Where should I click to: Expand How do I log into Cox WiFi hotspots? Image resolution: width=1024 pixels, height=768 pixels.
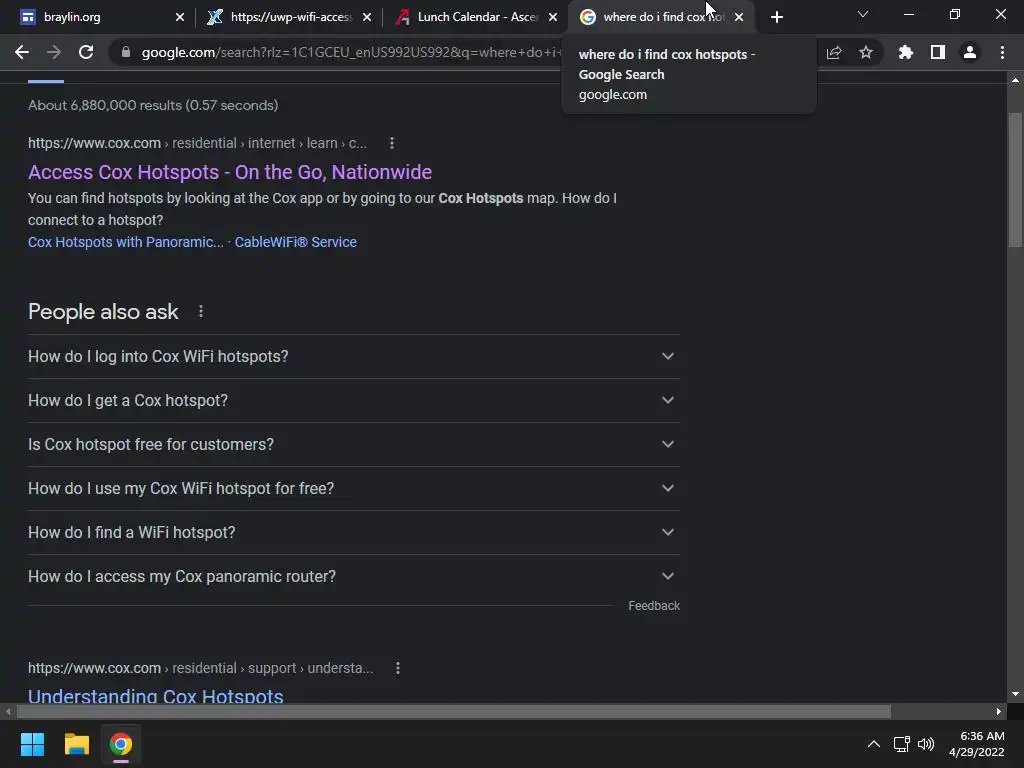(x=353, y=357)
